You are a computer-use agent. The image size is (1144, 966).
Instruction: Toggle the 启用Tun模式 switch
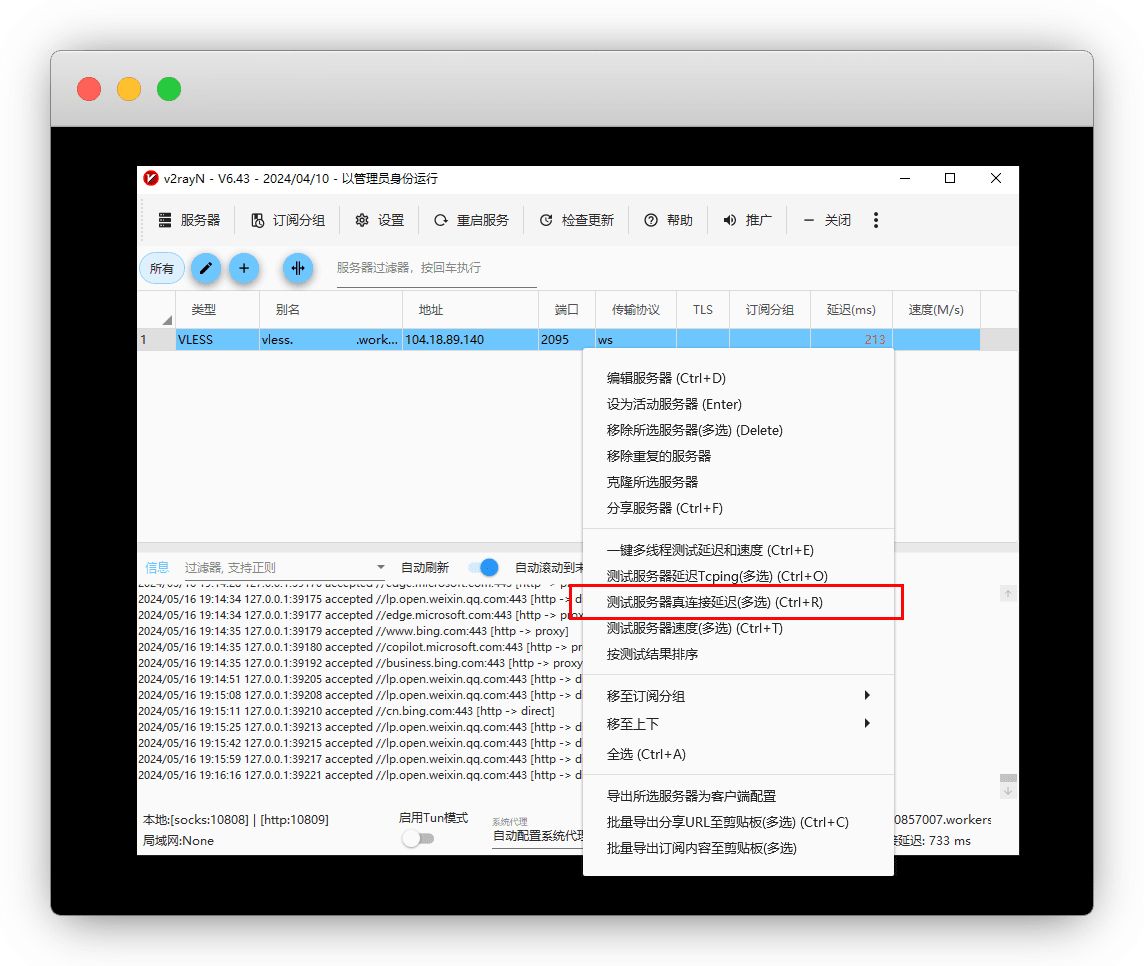[418, 839]
